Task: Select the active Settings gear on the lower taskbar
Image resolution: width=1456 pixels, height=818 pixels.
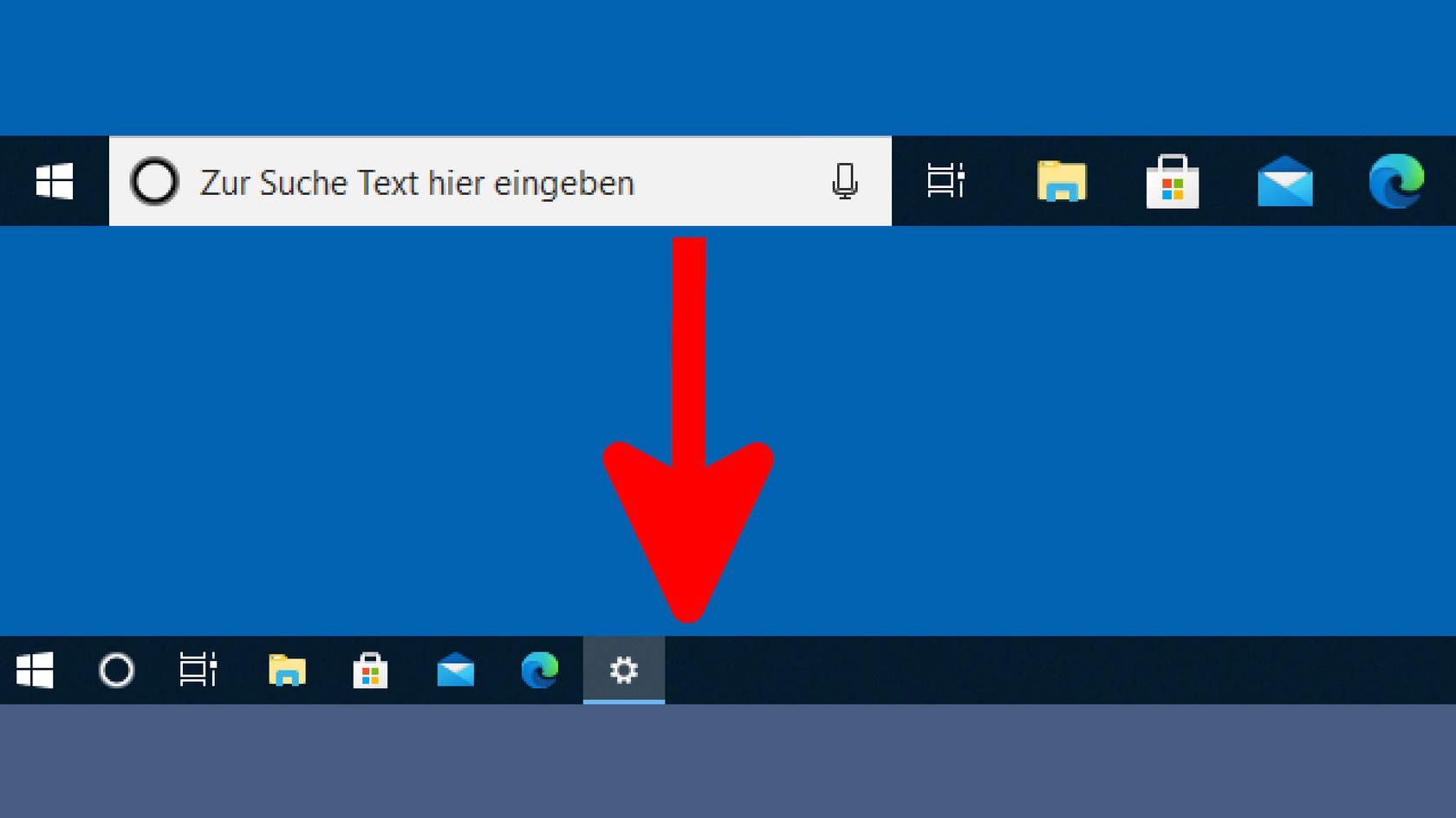Action: (x=624, y=670)
